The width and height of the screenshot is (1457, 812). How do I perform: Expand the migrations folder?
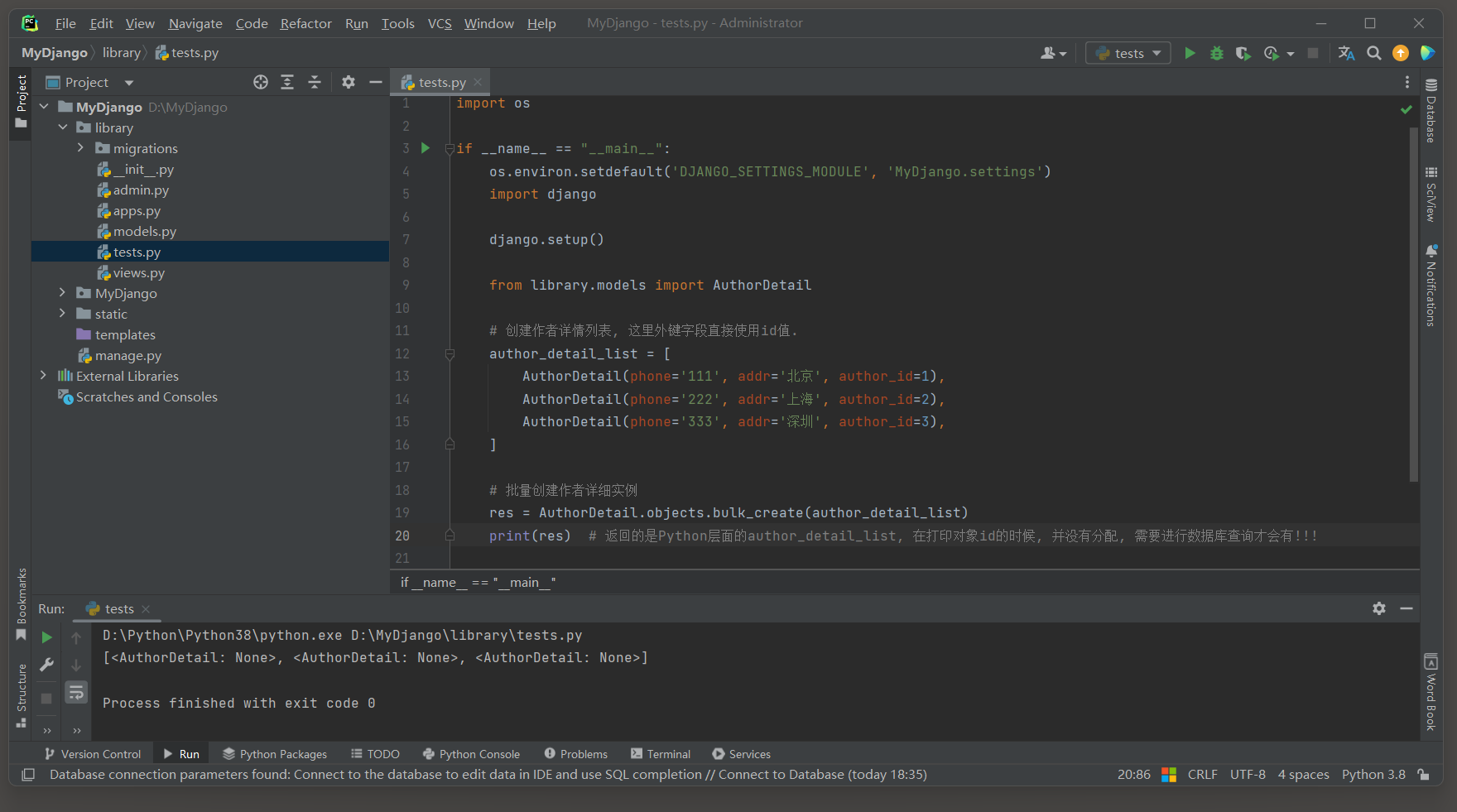pos(80,148)
